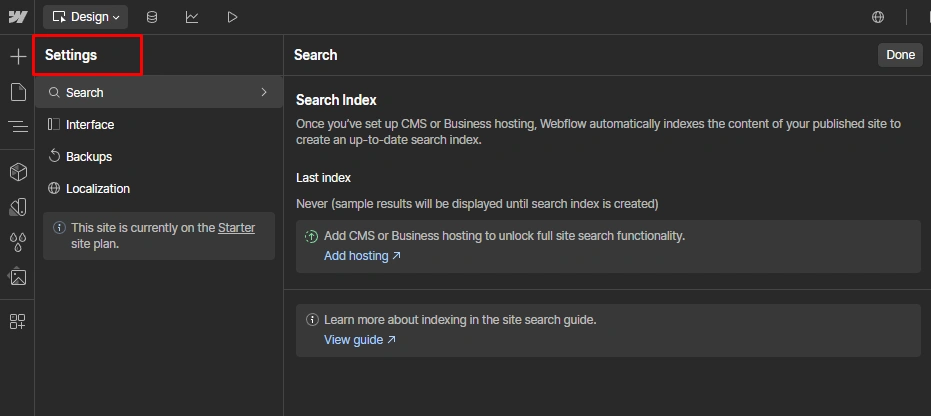Click the info icon in site plan notice
Viewport: 931px width, 416px height.
59,228
